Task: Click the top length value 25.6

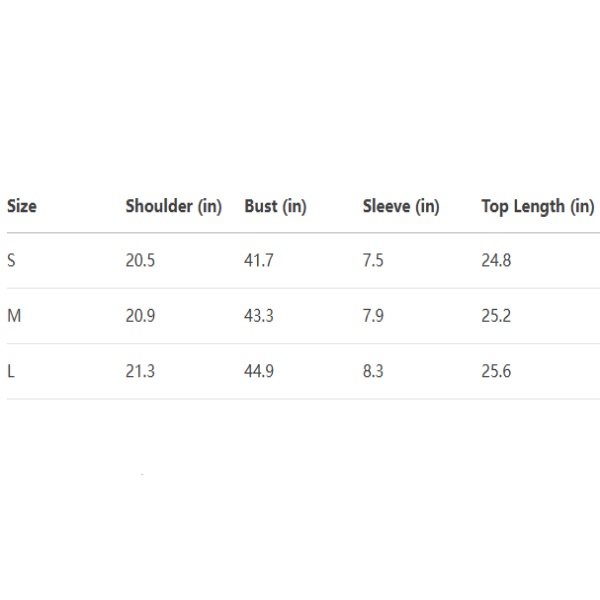Action: [496, 371]
